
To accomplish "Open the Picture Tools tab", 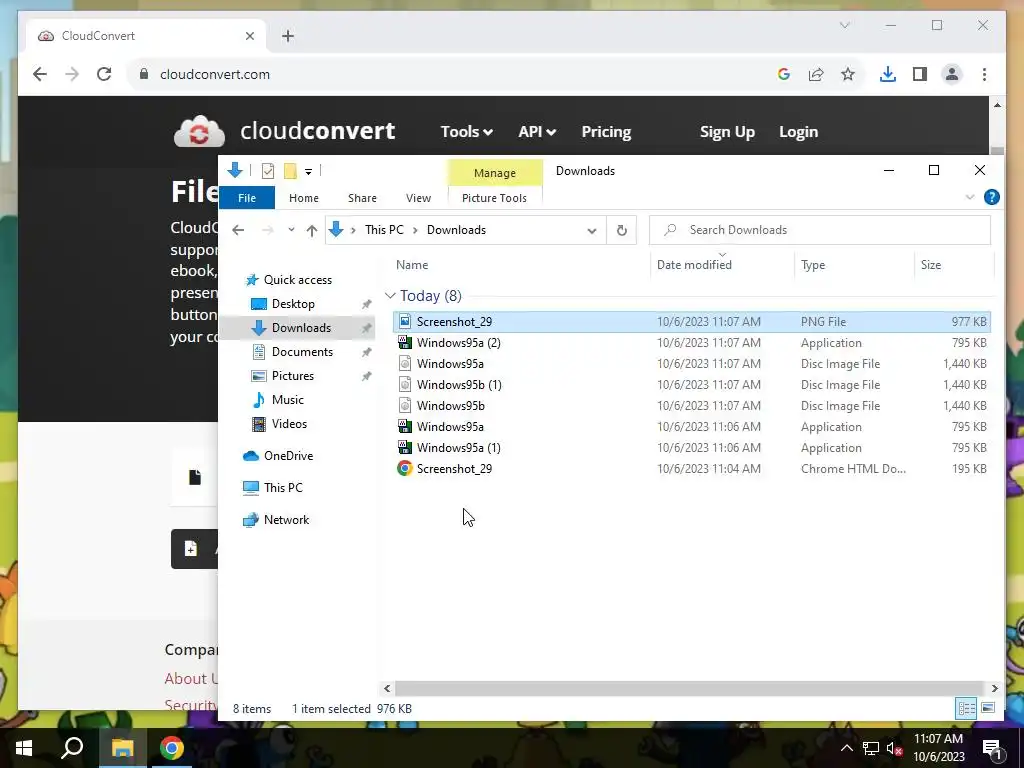I will click(494, 198).
